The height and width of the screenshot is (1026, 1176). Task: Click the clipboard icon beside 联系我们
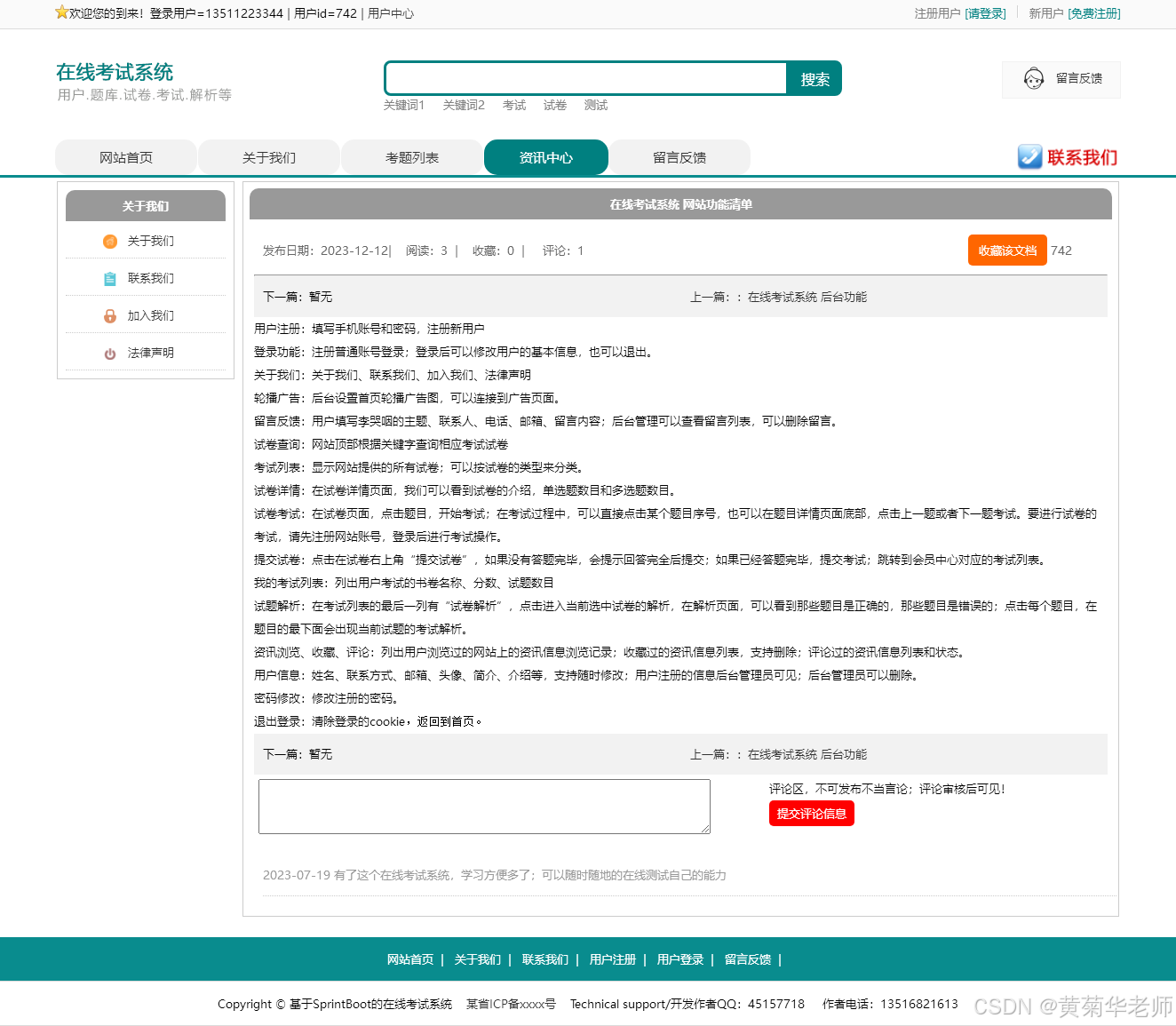click(110, 279)
